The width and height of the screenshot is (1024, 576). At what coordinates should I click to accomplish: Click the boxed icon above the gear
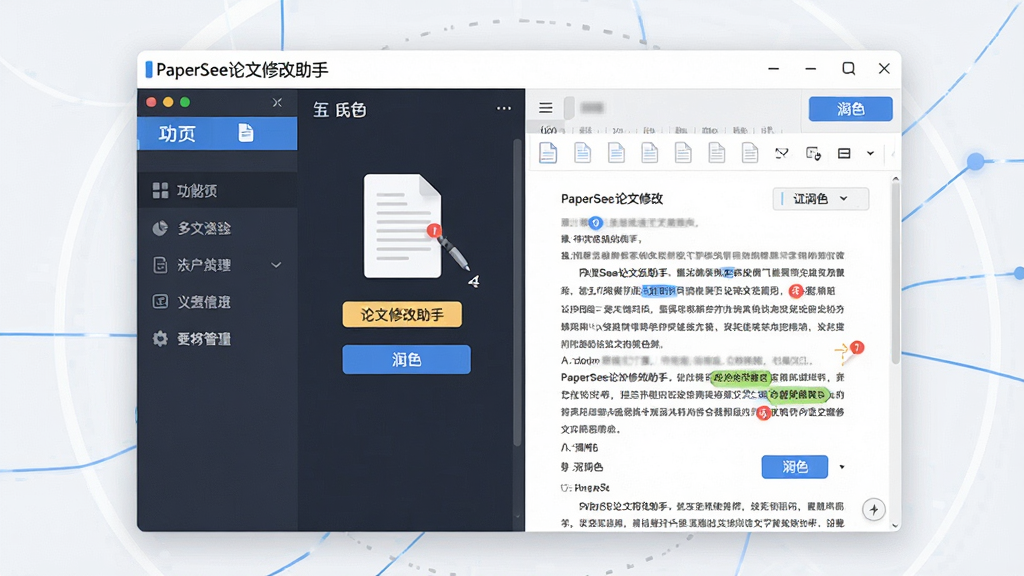point(160,301)
